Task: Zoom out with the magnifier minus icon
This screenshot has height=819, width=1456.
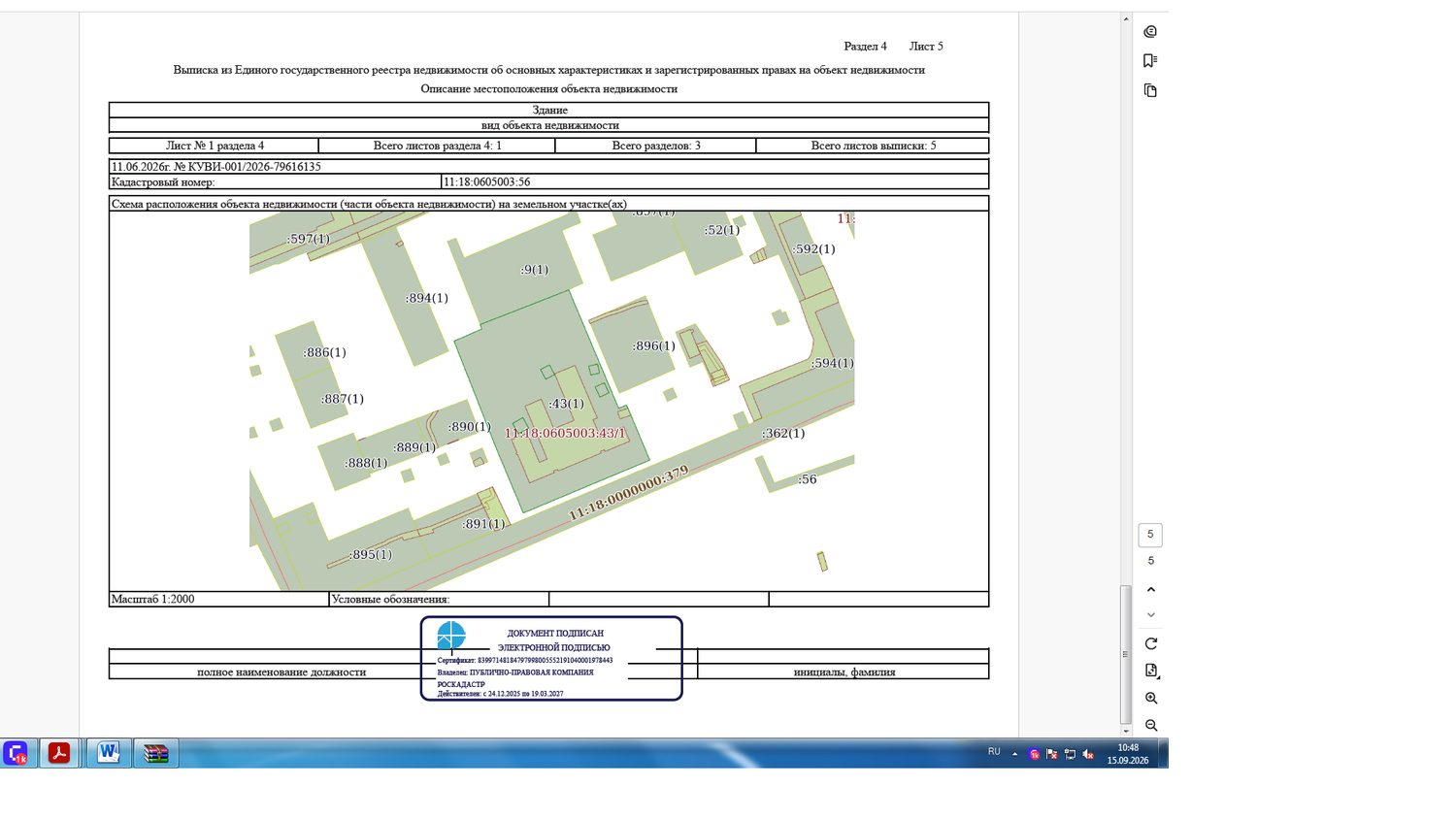Action: pyautogui.click(x=1151, y=725)
